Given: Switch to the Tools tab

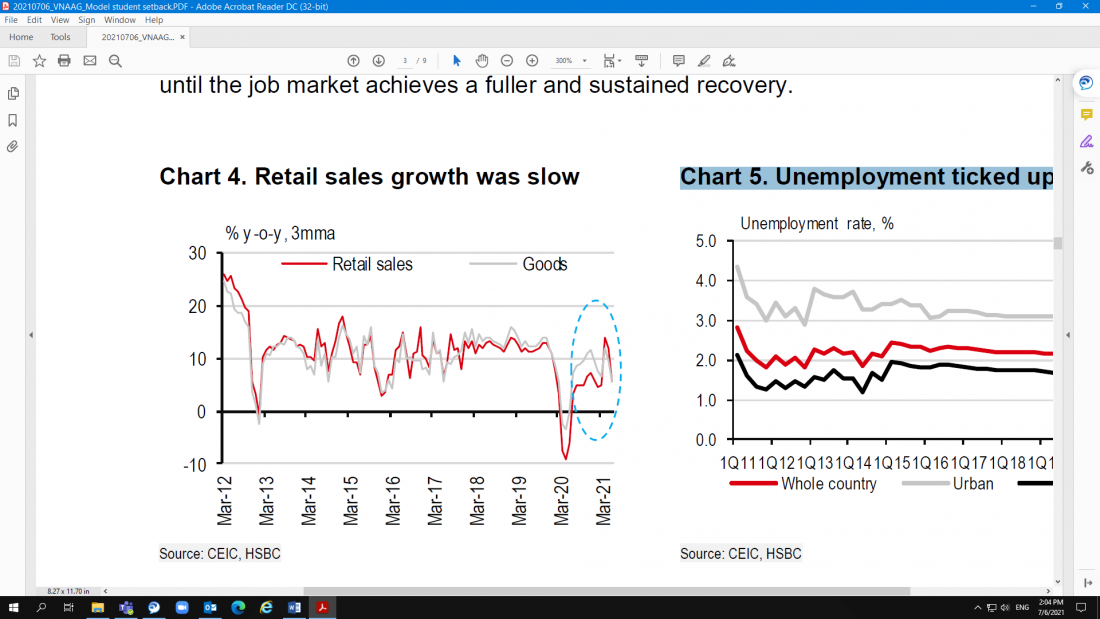Looking at the screenshot, I should click(60, 37).
